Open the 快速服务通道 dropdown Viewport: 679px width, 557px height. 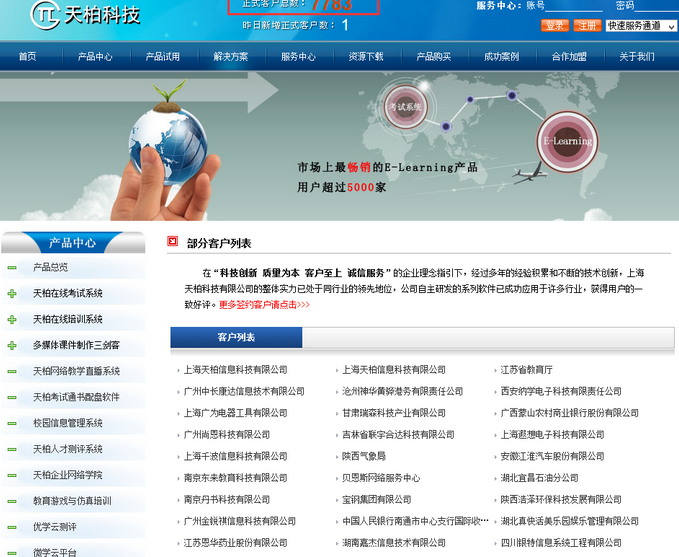(x=641, y=26)
